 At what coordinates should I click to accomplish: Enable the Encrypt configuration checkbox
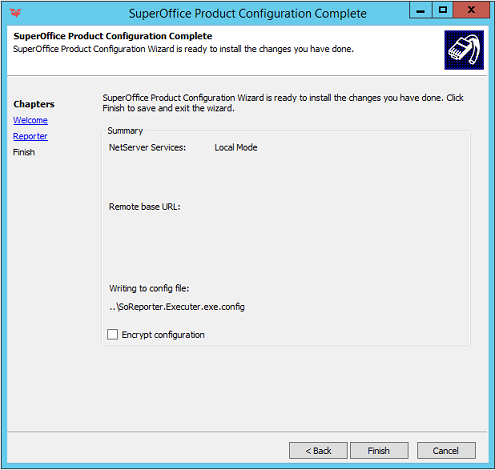click(112, 334)
